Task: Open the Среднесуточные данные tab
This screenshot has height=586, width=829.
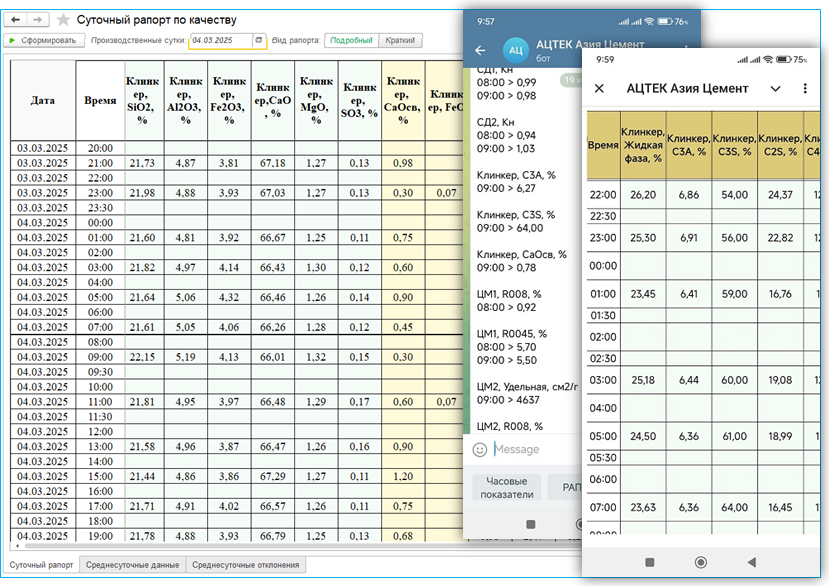Action: pos(132,565)
